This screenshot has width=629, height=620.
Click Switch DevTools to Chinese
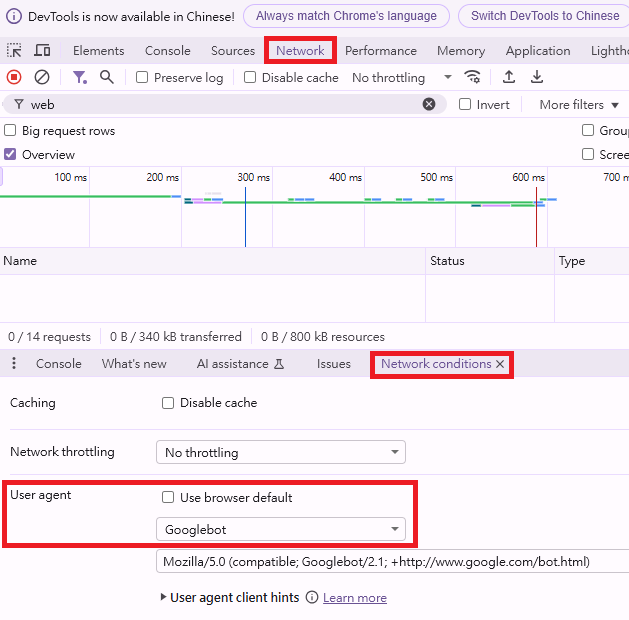coord(545,16)
